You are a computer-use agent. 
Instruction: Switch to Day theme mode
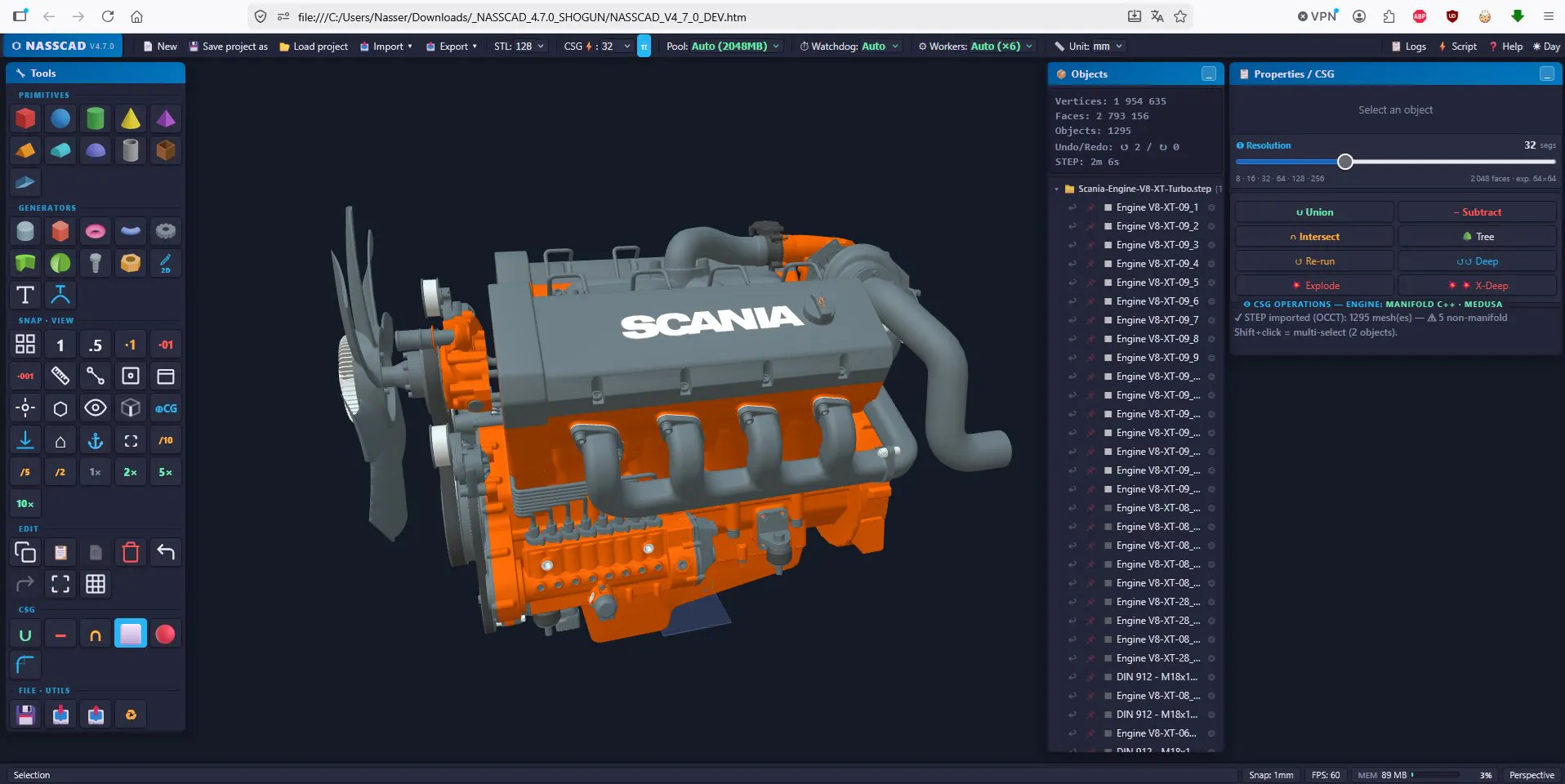[x=1546, y=47]
